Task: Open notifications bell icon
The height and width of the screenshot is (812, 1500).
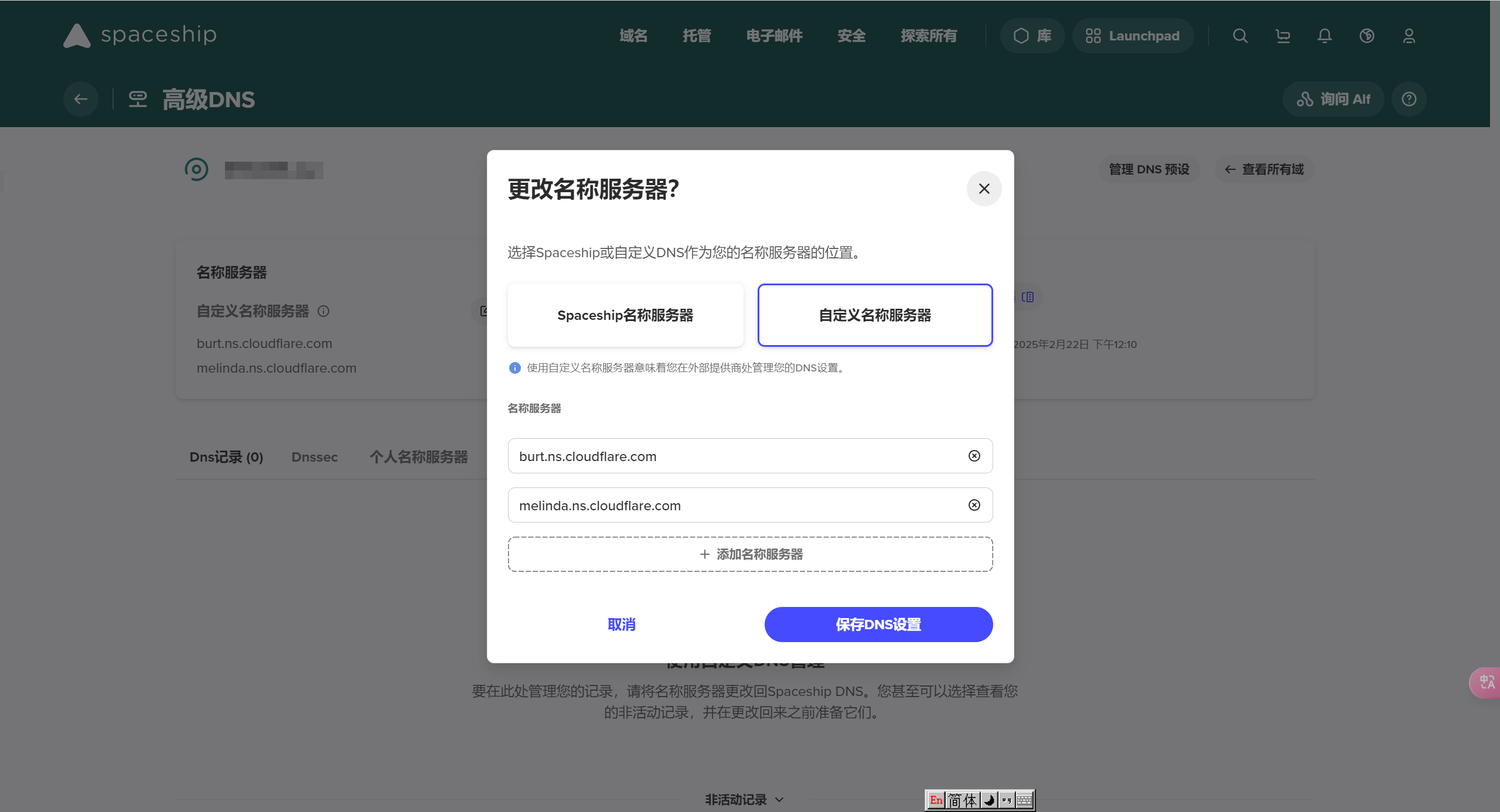Action: tap(1325, 36)
